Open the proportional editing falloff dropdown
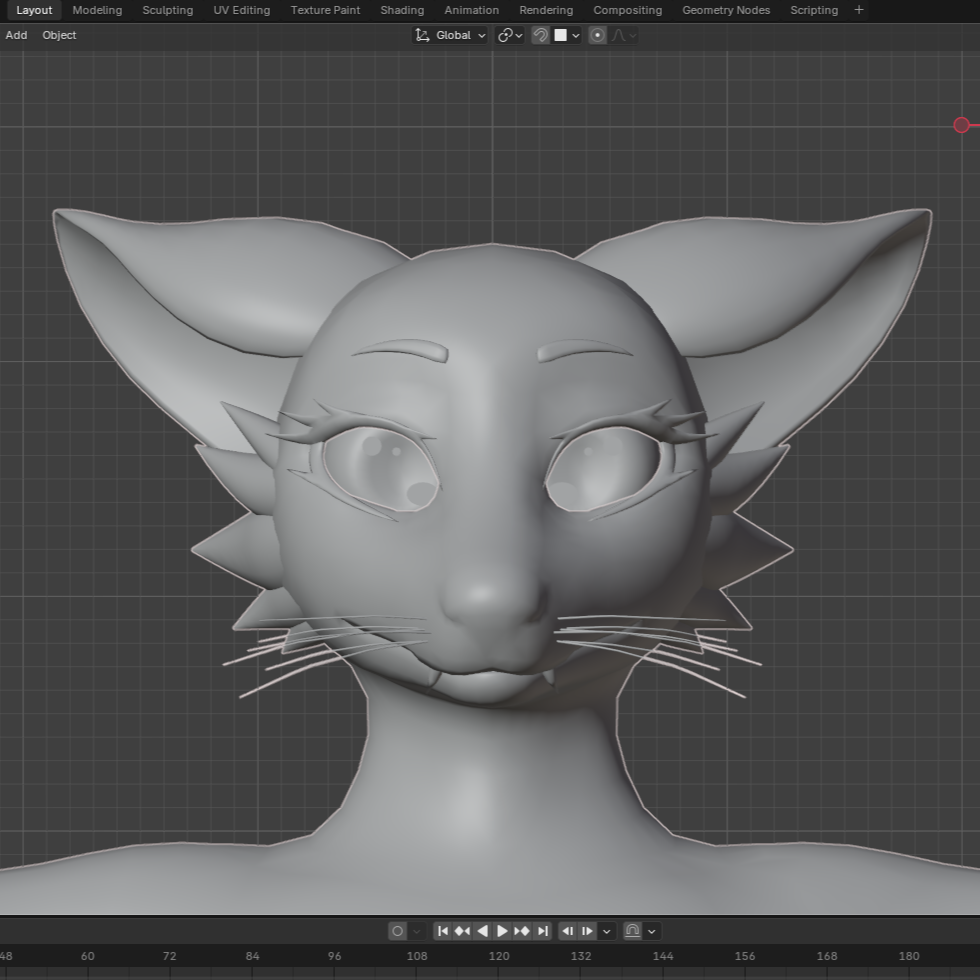The height and width of the screenshot is (980, 980). (624, 36)
